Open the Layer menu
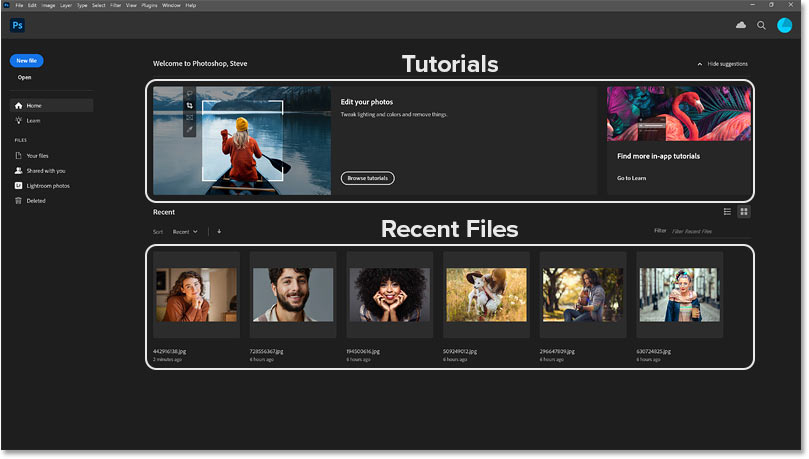Image resolution: width=809 pixels, height=459 pixels. (66, 5)
